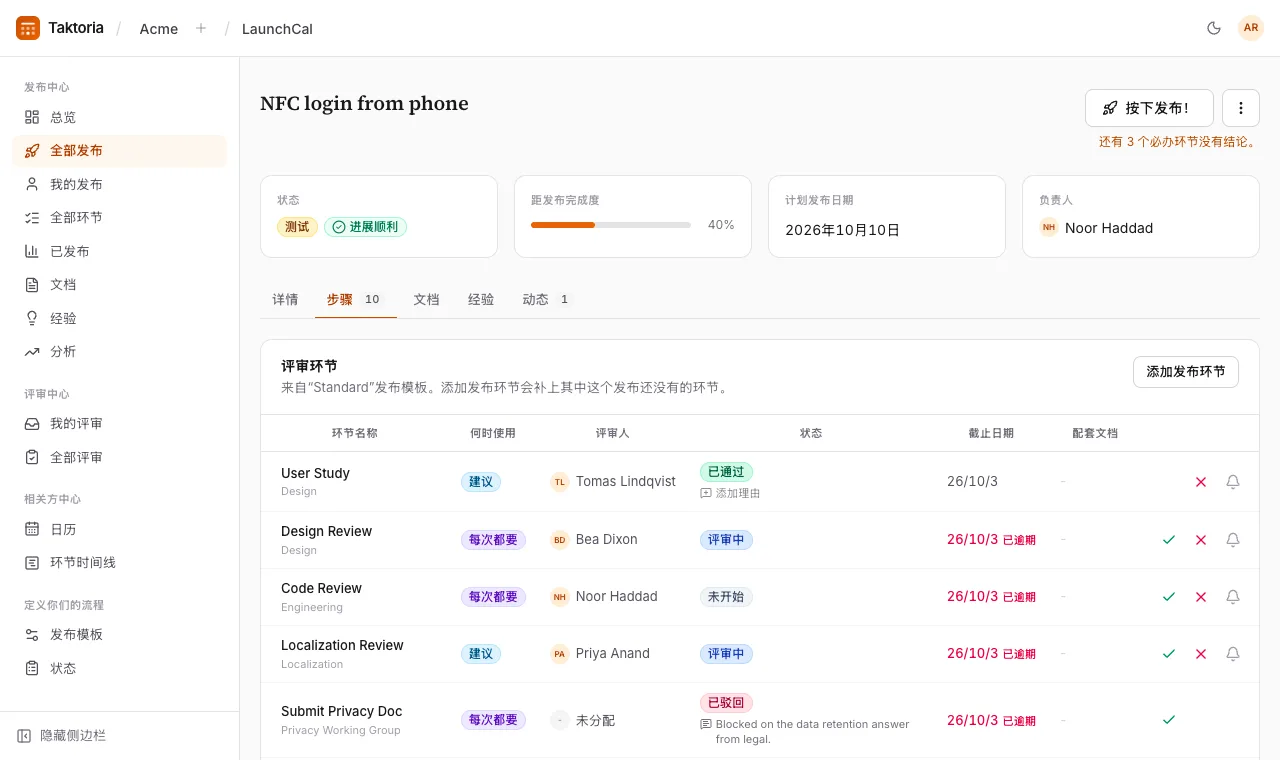Open 总览 in sidebar

(120, 117)
